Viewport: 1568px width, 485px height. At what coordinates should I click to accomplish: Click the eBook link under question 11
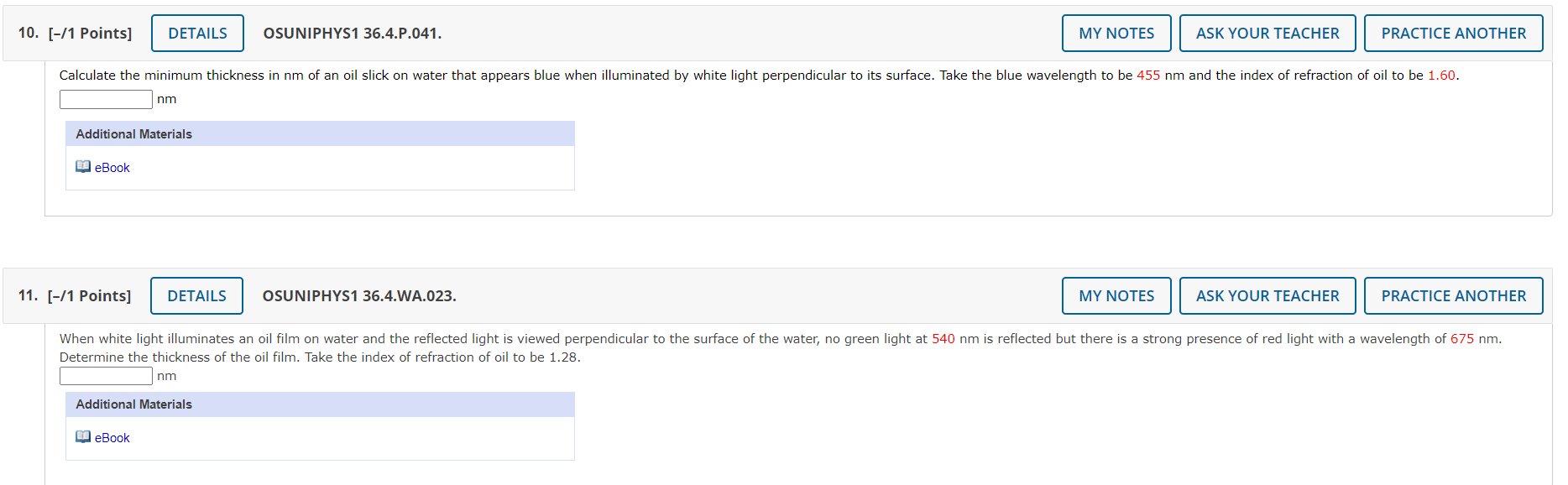pyautogui.click(x=112, y=438)
